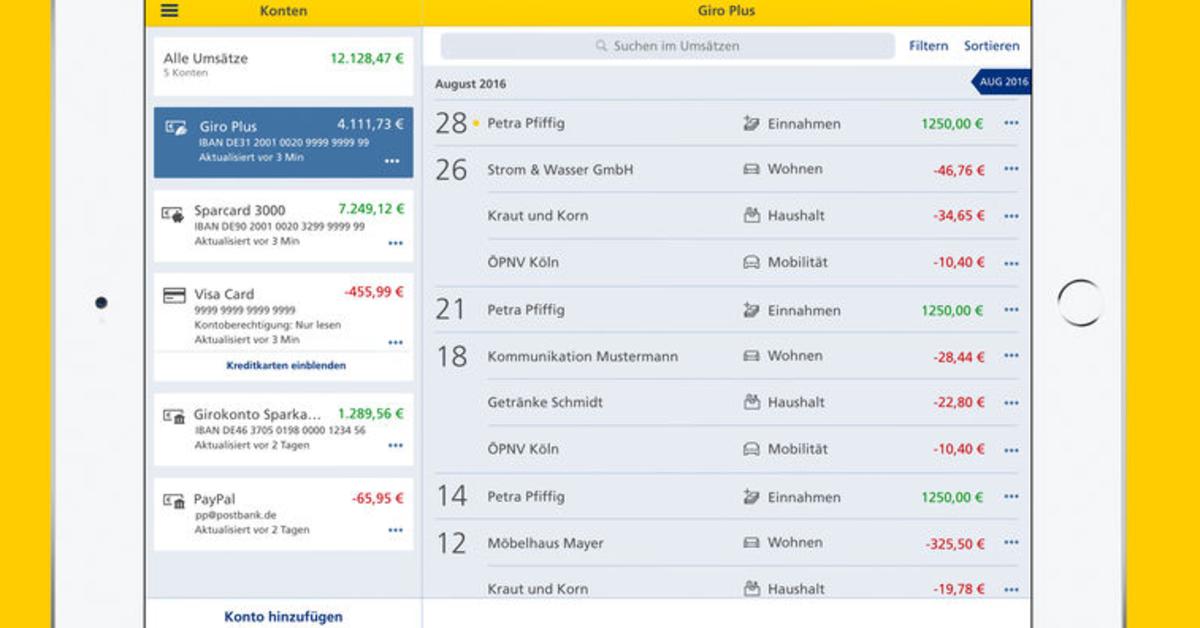This screenshot has width=1200, height=628.
Task: Open three-dot menu for Sparcard 3000
Action: tap(396, 244)
